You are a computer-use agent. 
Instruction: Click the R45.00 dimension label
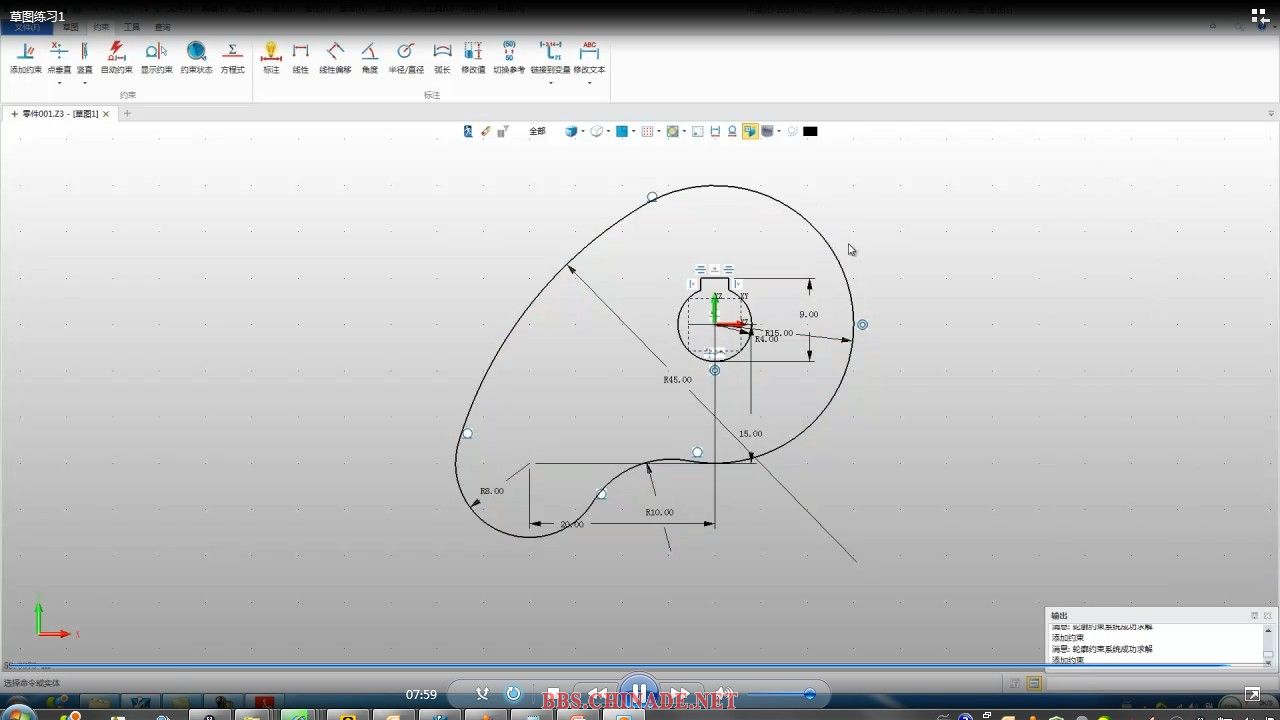pyautogui.click(x=677, y=380)
